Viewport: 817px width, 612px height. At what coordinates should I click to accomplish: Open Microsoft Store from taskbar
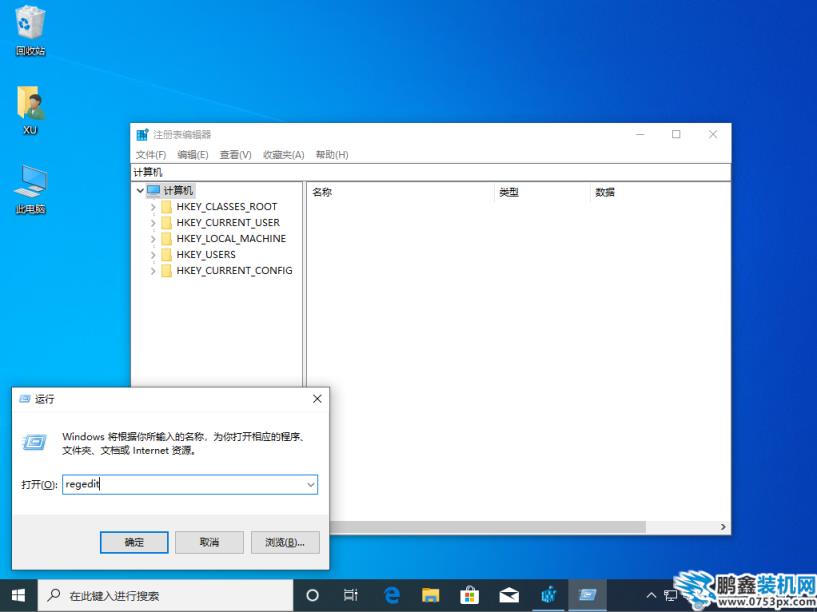click(x=469, y=595)
